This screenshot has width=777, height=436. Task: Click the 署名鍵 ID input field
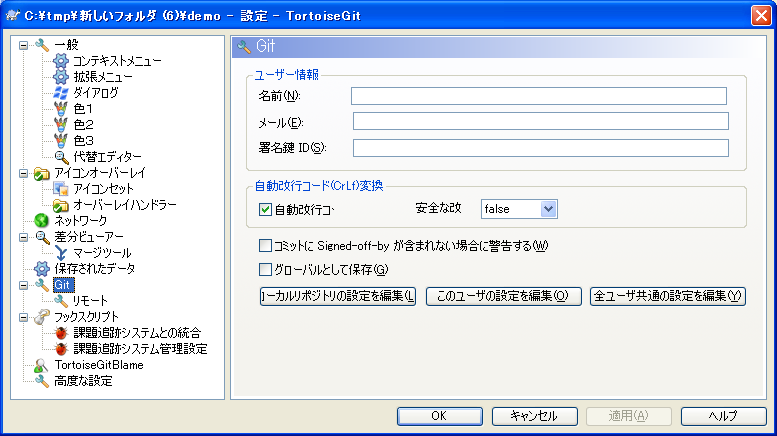click(x=540, y=148)
